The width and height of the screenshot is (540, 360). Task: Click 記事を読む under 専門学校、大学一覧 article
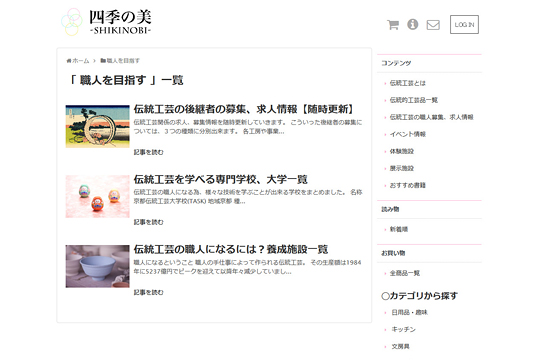tap(148, 222)
